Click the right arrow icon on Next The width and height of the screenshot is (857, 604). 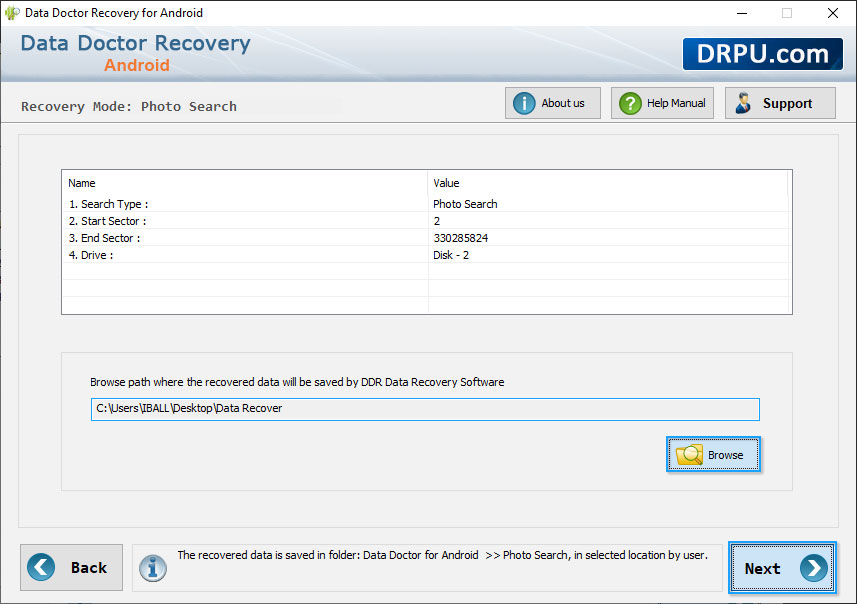coord(813,568)
